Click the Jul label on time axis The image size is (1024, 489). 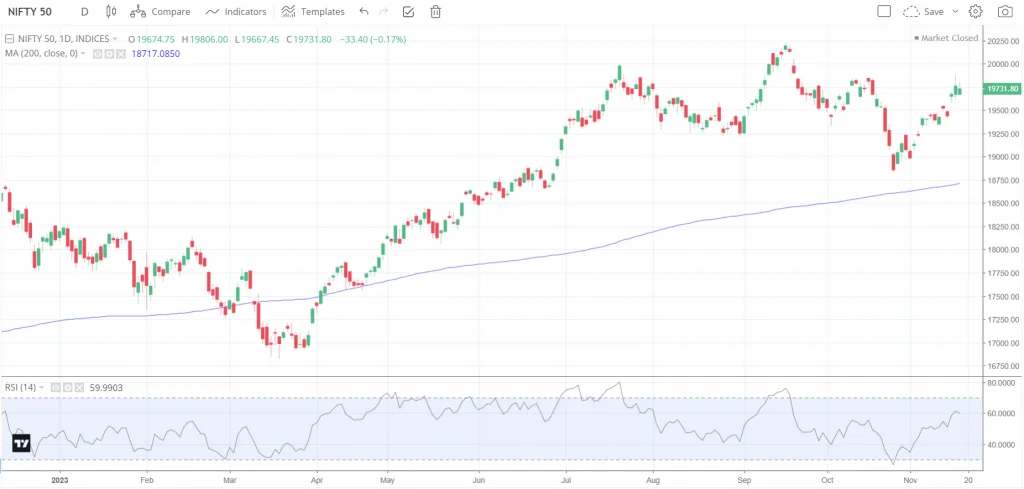click(x=566, y=479)
